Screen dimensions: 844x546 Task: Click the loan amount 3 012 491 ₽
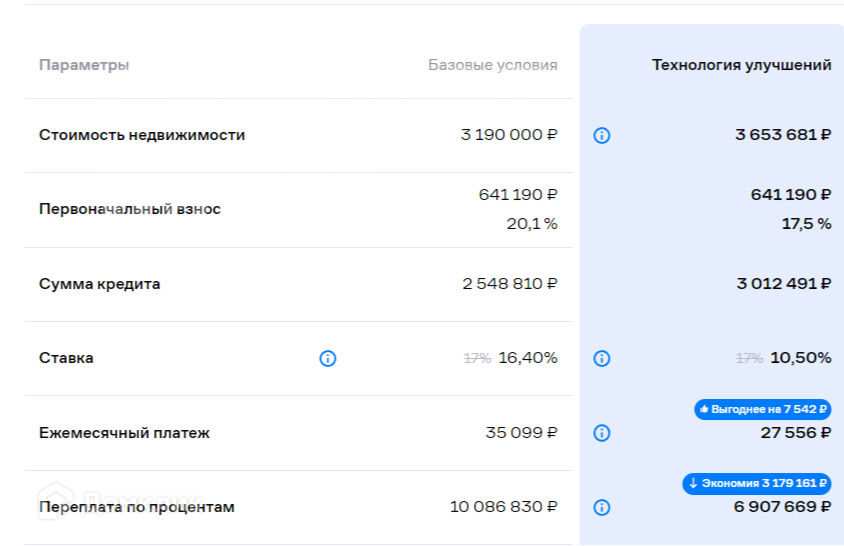783,284
